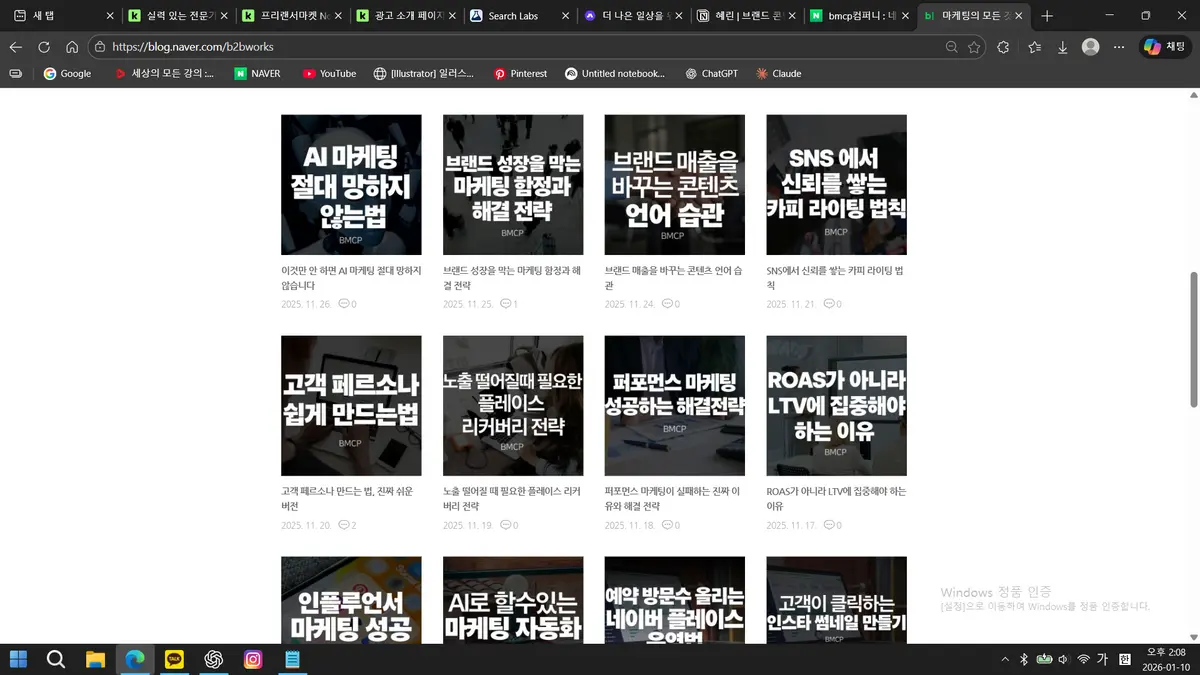Click the Bluetooth icon in the system tray

tap(1023, 659)
